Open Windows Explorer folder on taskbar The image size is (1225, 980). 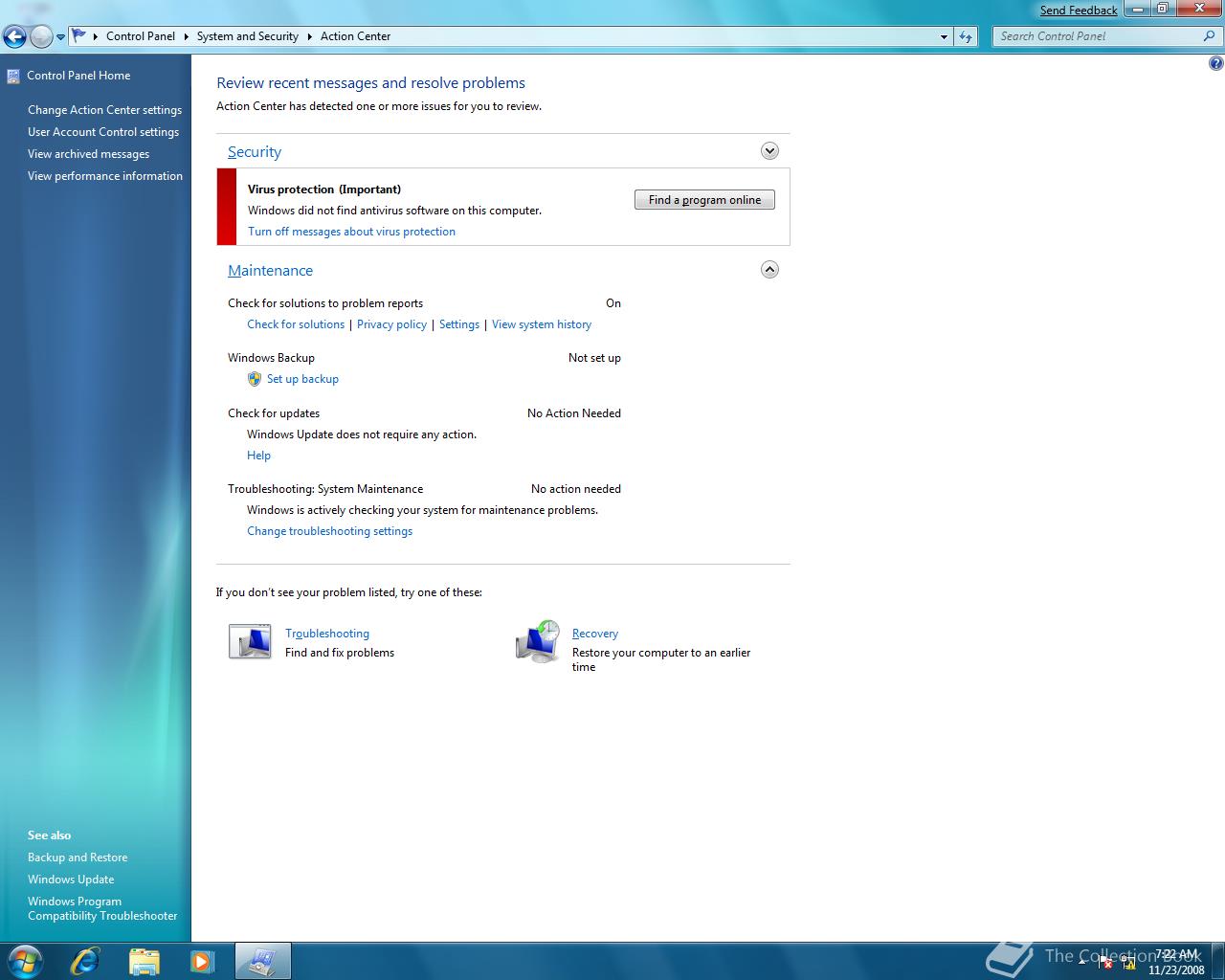click(x=144, y=961)
